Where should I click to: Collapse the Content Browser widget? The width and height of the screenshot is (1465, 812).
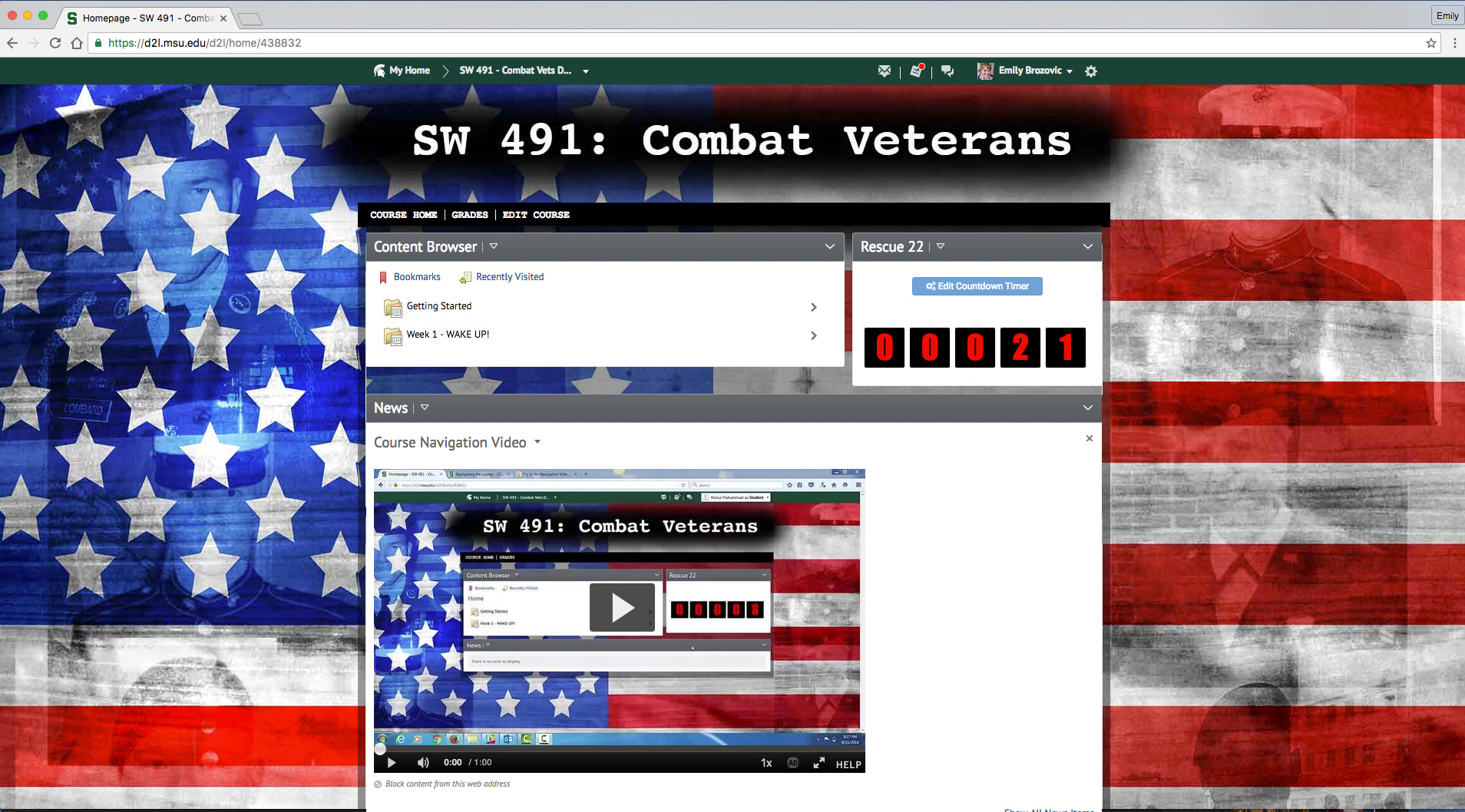click(829, 246)
